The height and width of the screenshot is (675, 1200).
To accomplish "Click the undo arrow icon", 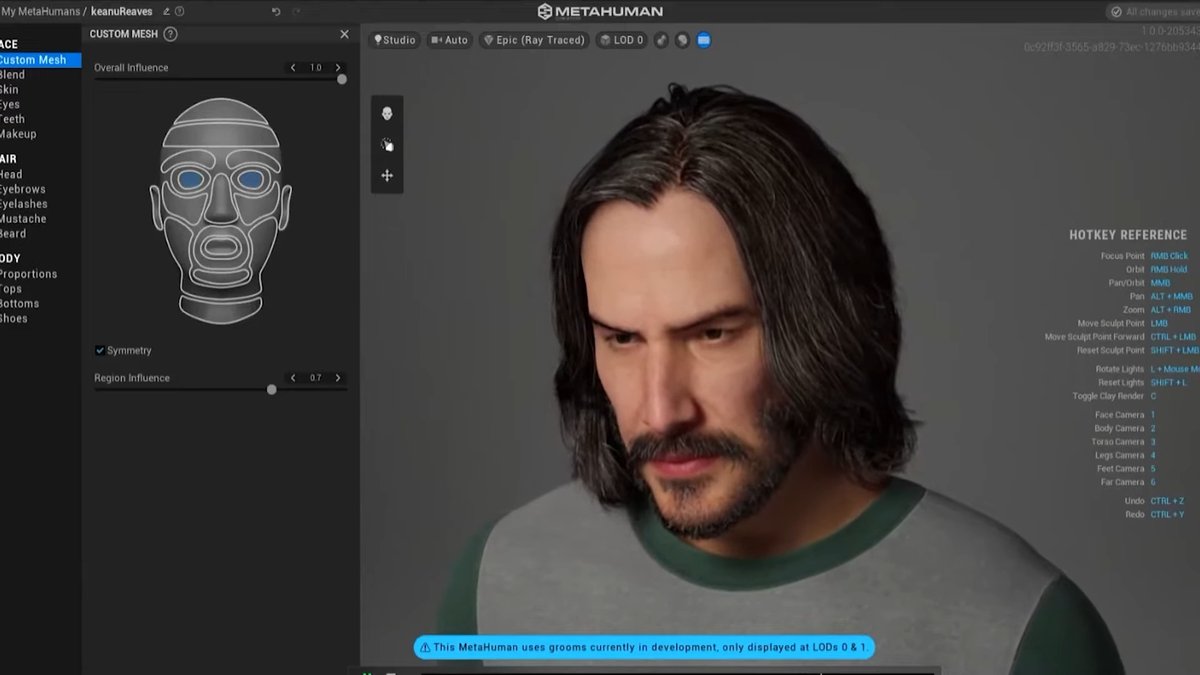I will (x=276, y=12).
